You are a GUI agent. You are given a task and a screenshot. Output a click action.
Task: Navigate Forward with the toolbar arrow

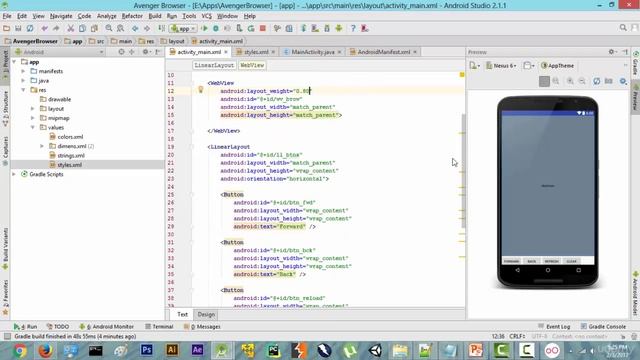tap(147, 28)
